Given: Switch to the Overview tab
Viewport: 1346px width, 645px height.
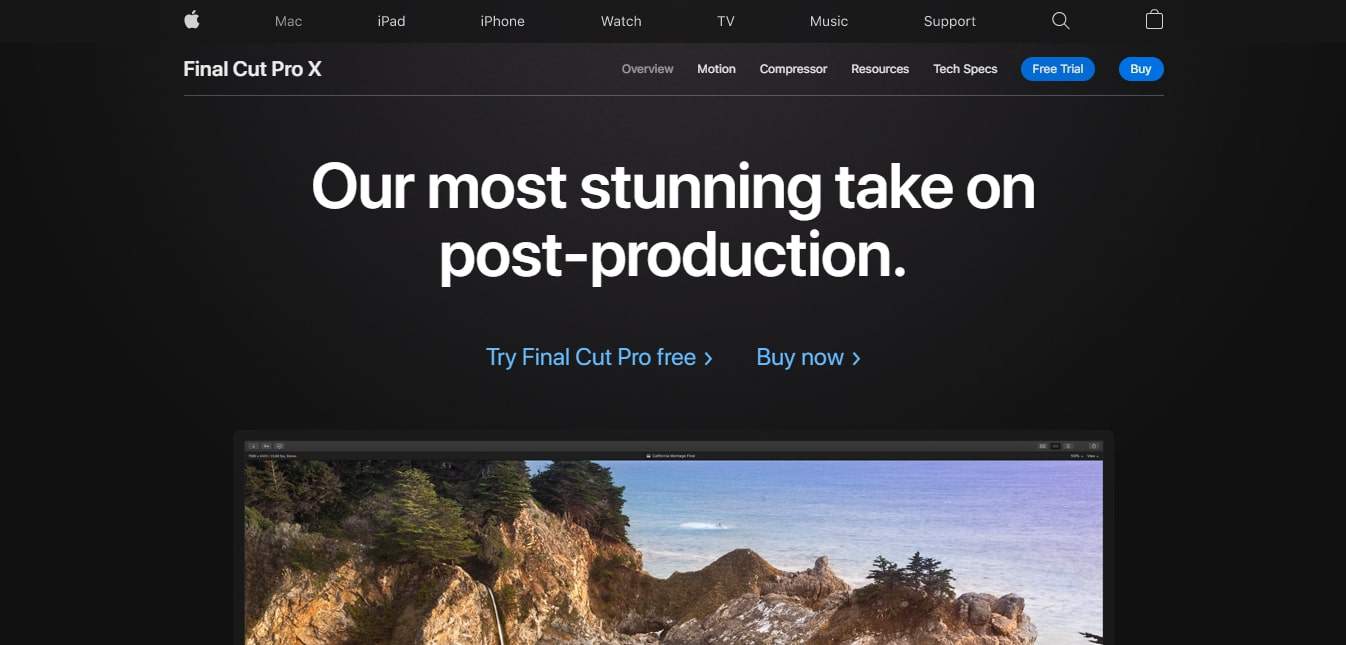Looking at the screenshot, I should point(648,69).
